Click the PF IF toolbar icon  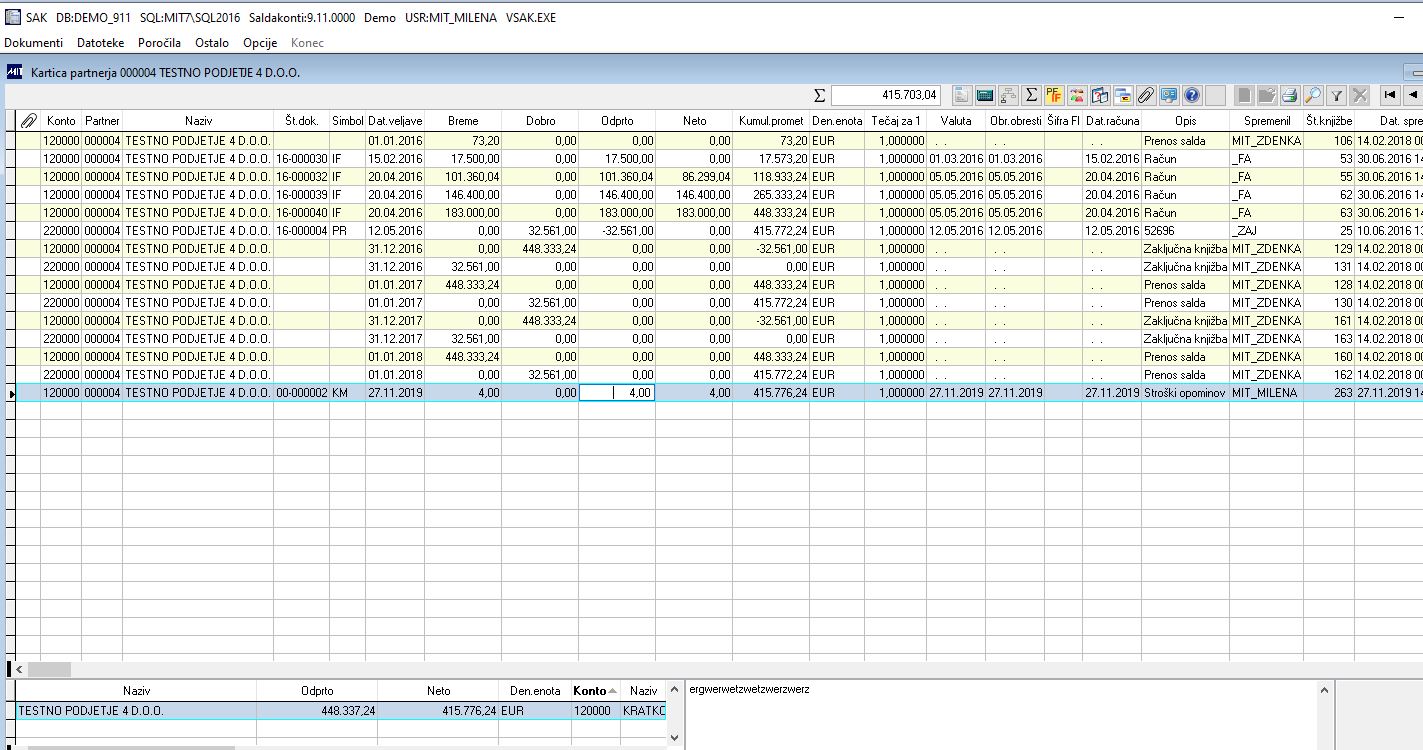1054,95
